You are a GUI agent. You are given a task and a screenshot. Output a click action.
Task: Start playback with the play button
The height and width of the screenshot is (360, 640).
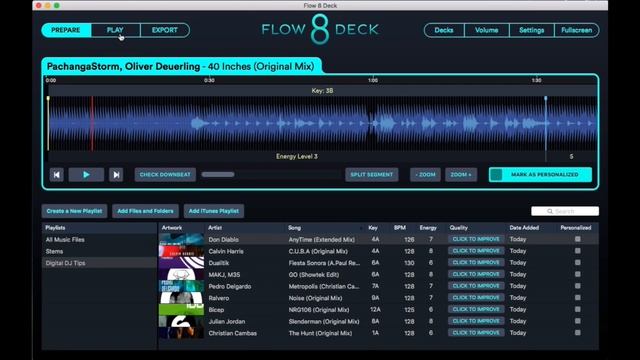pos(86,175)
